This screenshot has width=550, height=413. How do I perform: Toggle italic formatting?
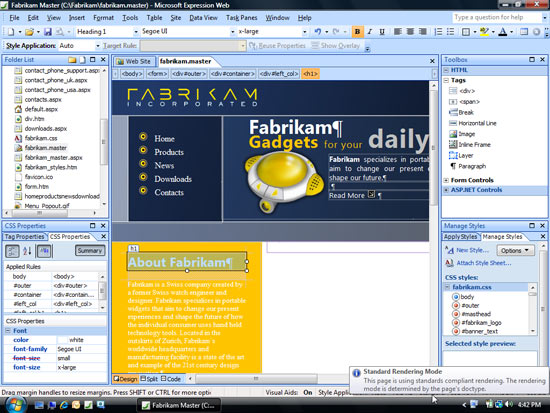click(370, 32)
